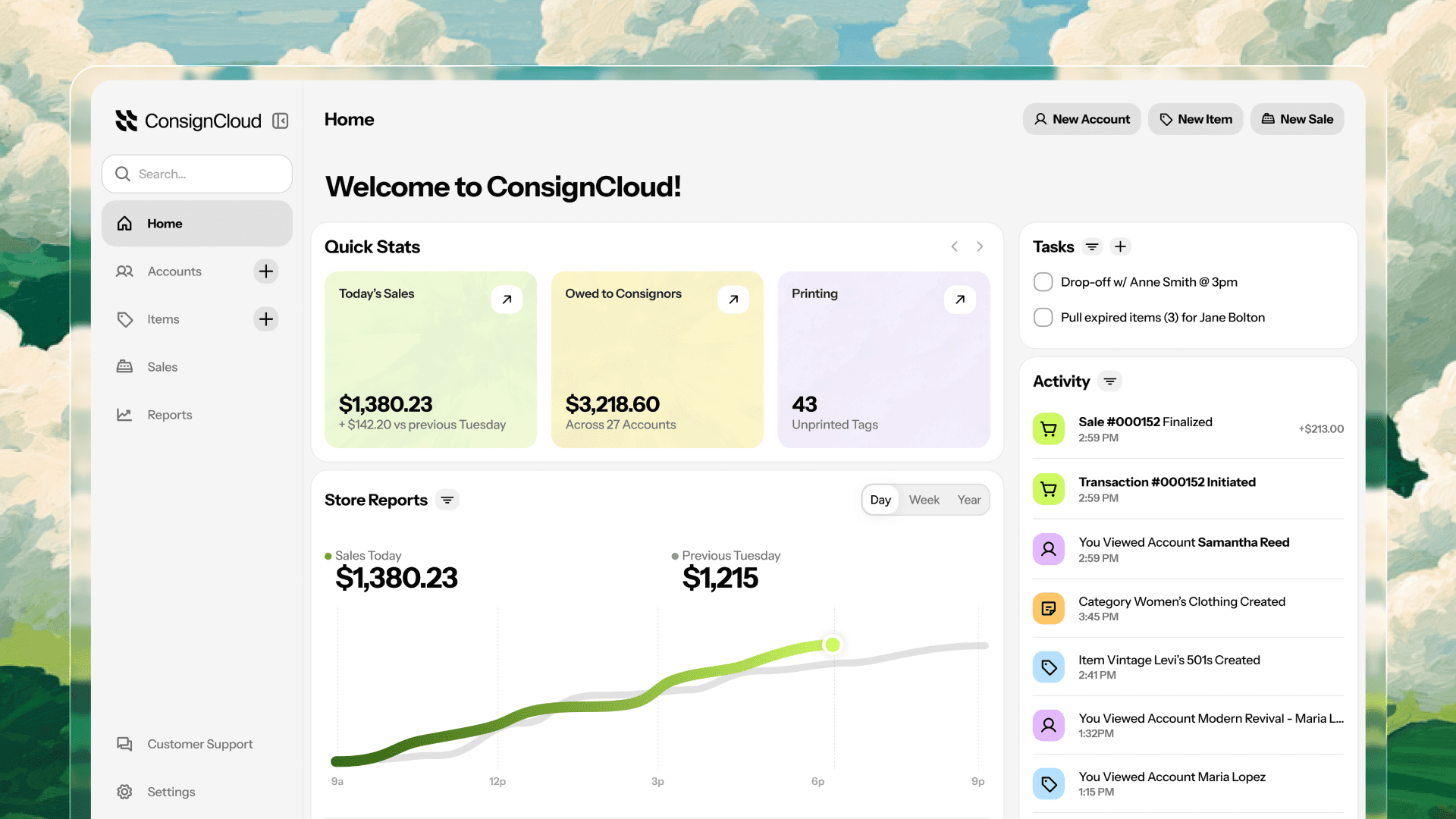Switch Store Reports to Week view
1456x819 pixels.
pyautogui.click(x=924, y=500)
